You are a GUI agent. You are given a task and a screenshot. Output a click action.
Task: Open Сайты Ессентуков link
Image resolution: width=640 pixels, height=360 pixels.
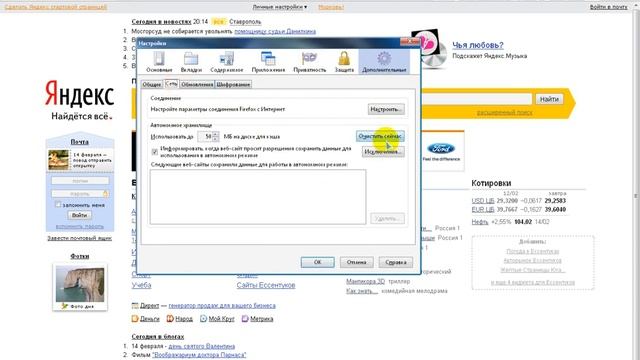coord(266,285)
